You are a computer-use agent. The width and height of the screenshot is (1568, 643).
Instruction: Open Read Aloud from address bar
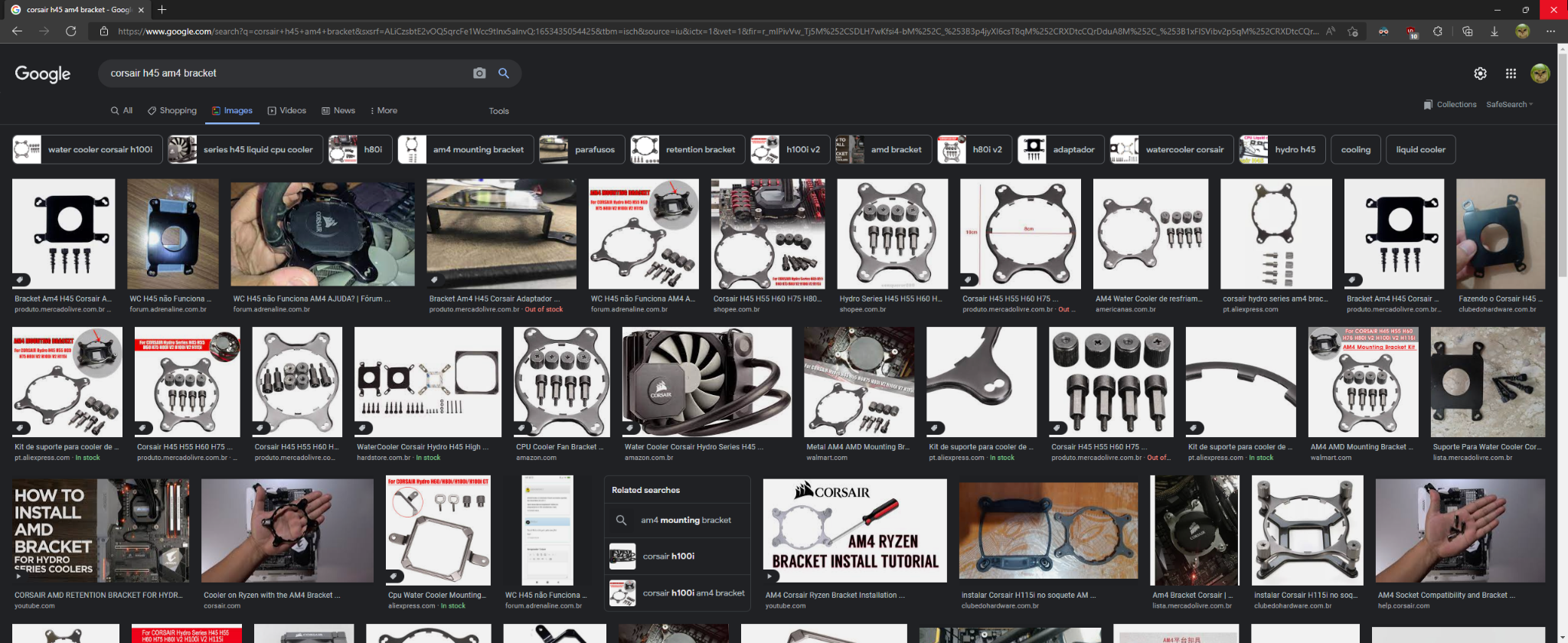(1331, 31)
